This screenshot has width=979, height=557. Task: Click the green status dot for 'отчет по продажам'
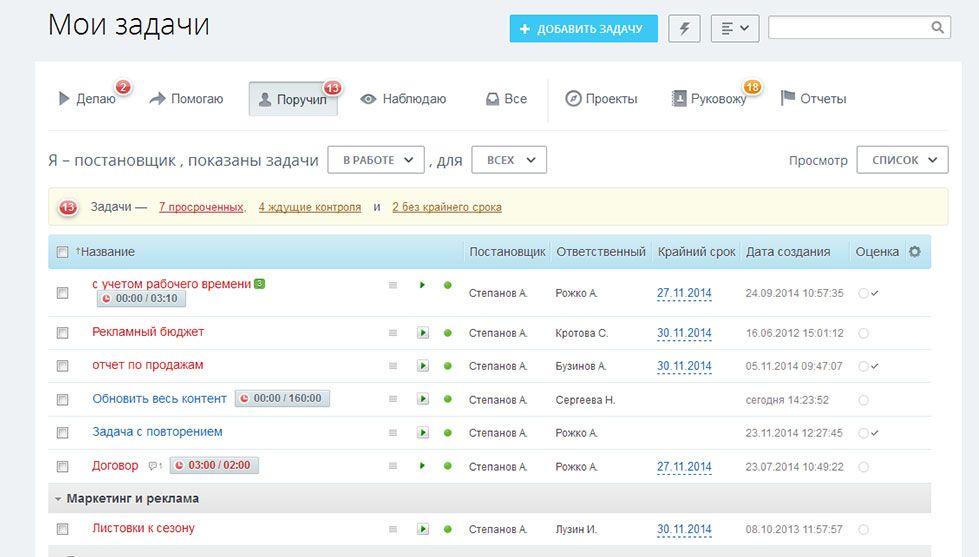(x=448, y=366)
